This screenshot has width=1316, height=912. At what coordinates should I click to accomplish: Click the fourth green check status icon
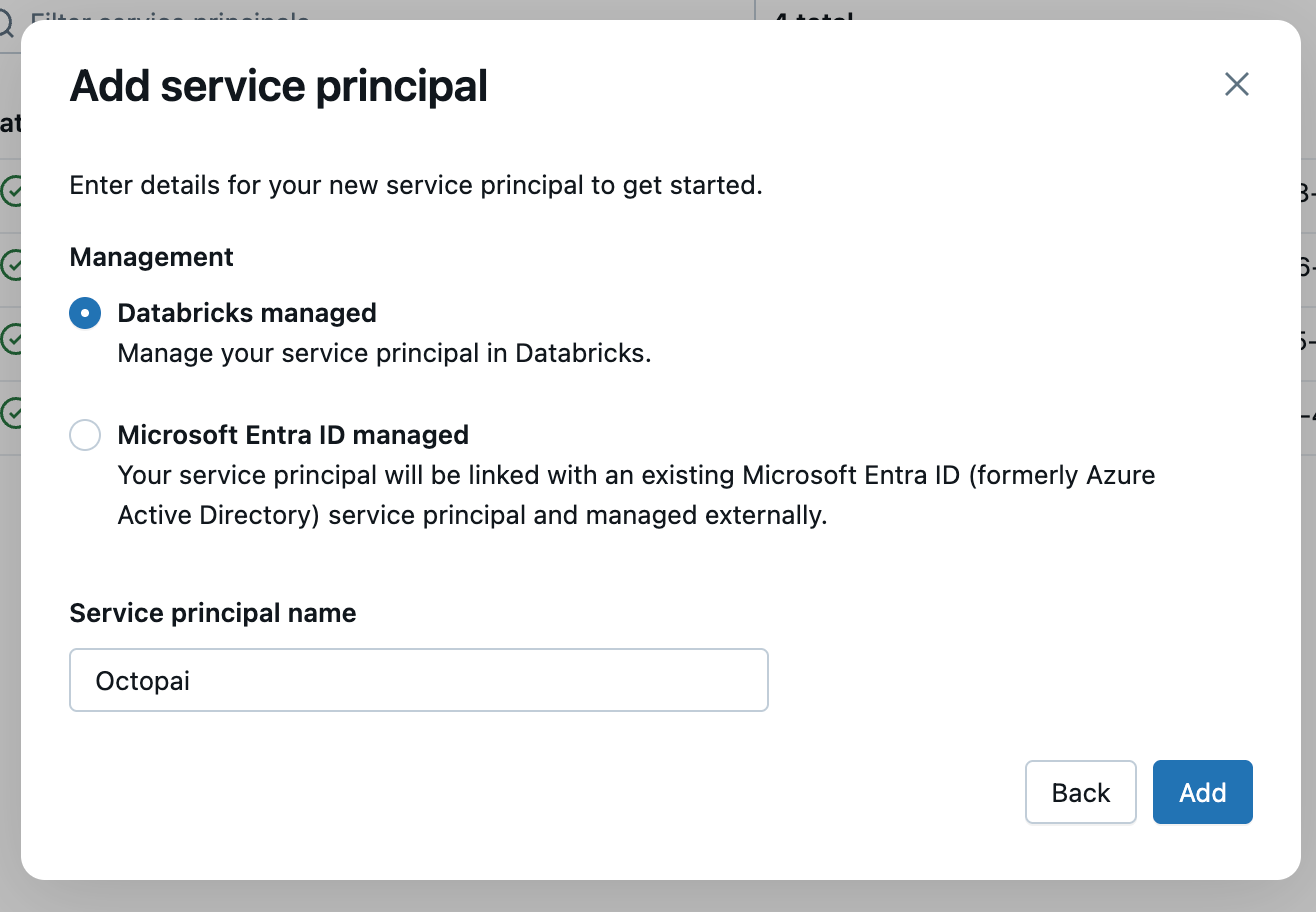11,412
